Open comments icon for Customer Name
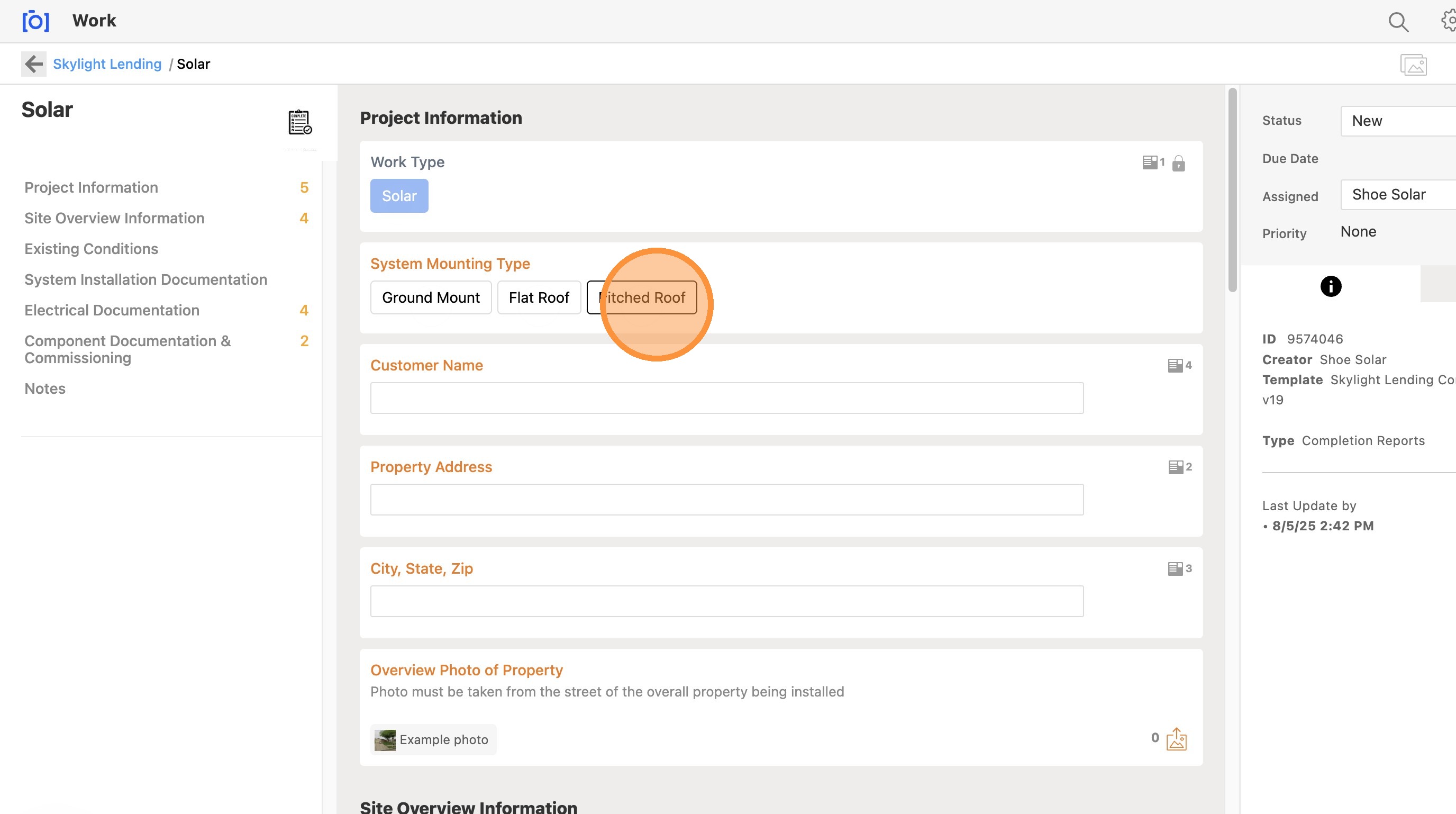Viewport: 1456px width, 814px height. tap(1180, 365)
